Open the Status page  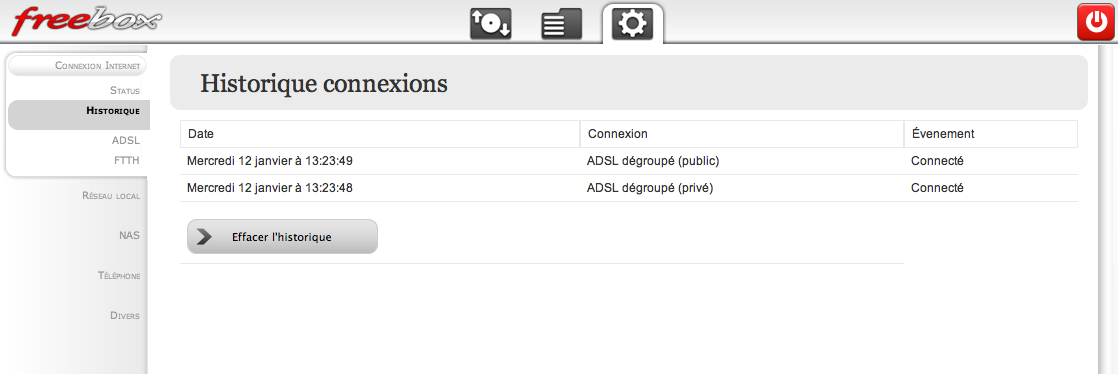(x=125, y=90)
